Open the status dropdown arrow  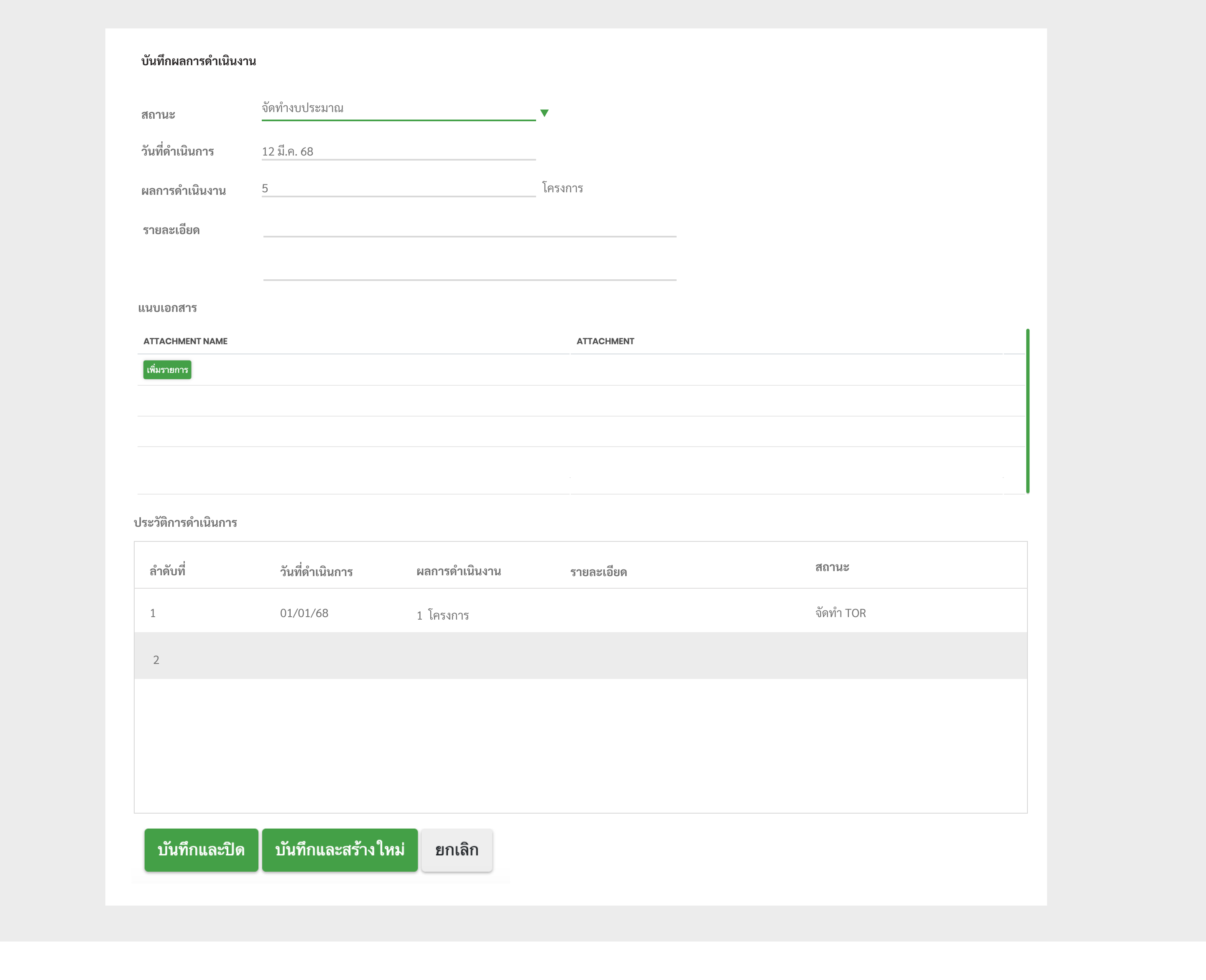coord(544,113)
